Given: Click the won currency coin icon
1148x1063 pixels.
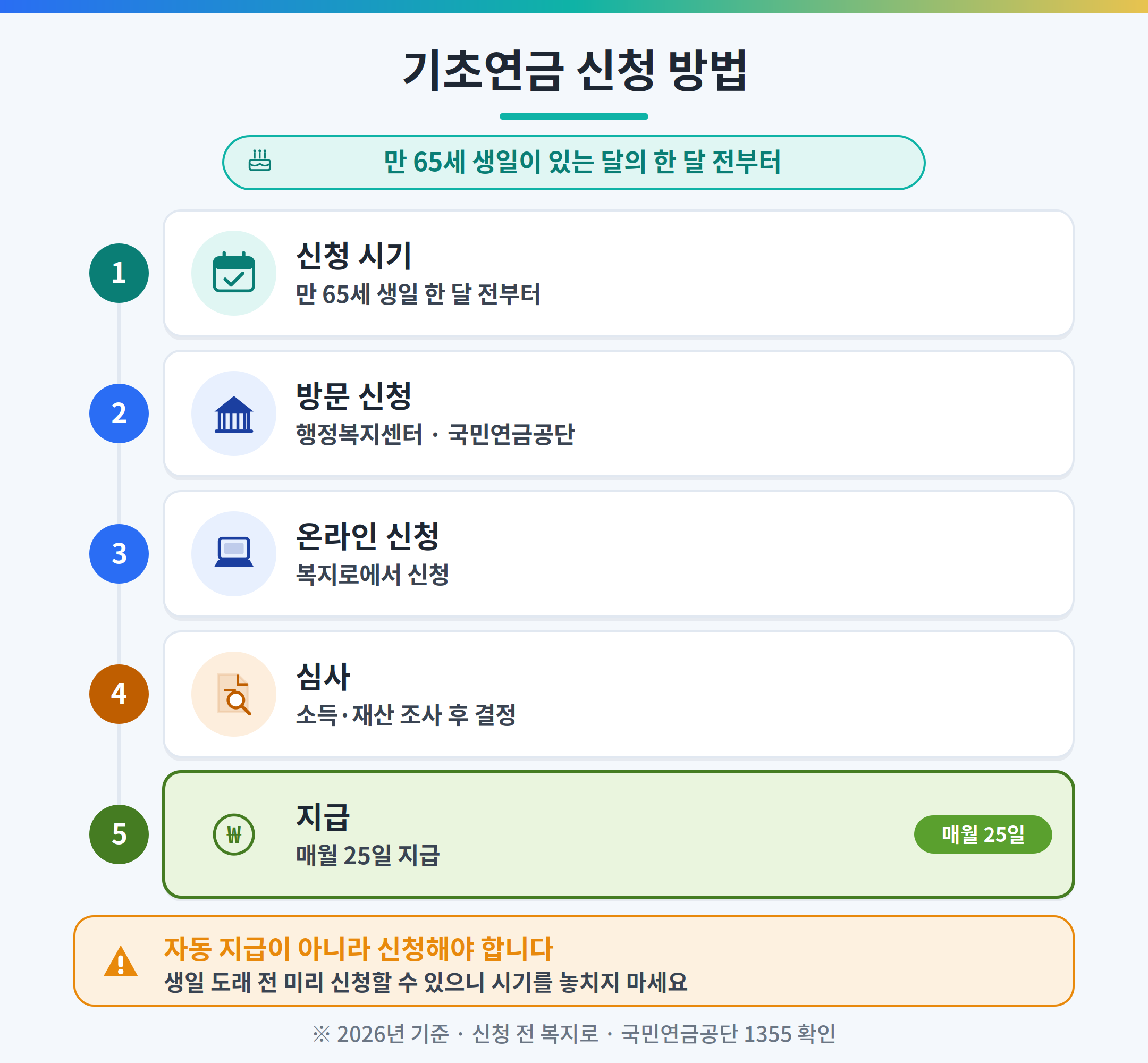Looking at the screenshot, I should pyautogui.click(x=233, y=834).
